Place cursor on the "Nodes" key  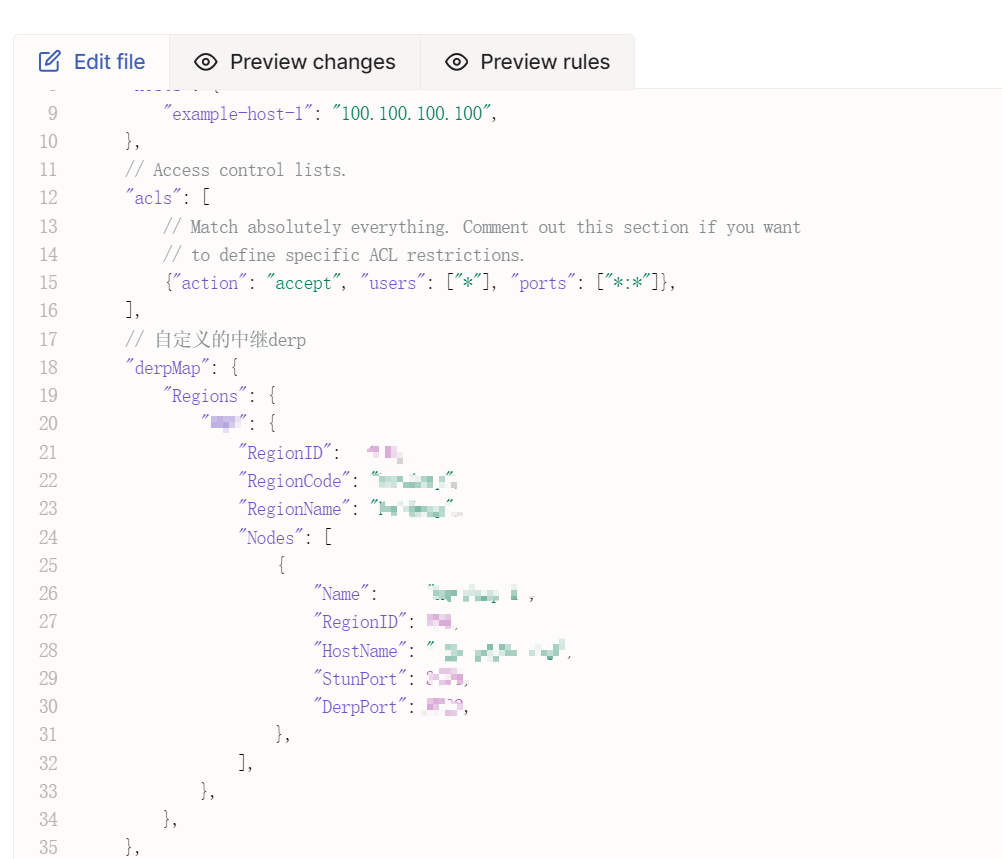pyautogui.click(x=271, y=538)
